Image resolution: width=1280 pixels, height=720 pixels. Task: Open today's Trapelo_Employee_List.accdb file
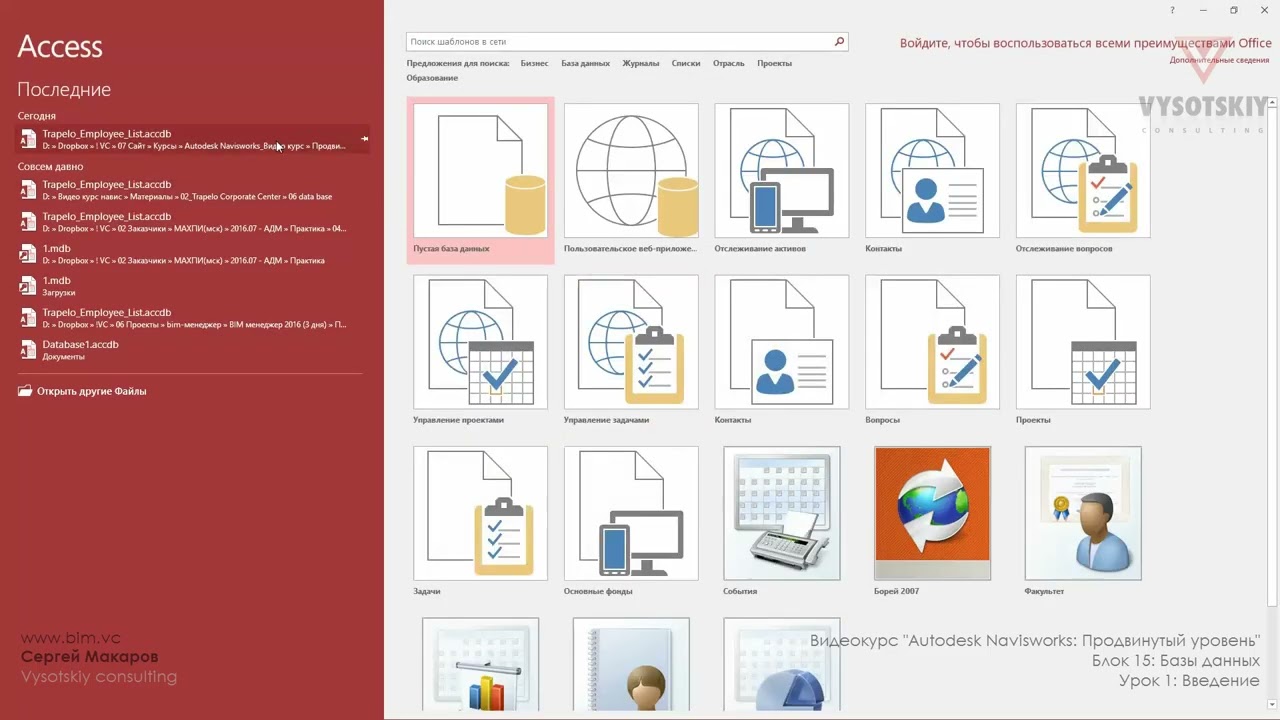193,139
